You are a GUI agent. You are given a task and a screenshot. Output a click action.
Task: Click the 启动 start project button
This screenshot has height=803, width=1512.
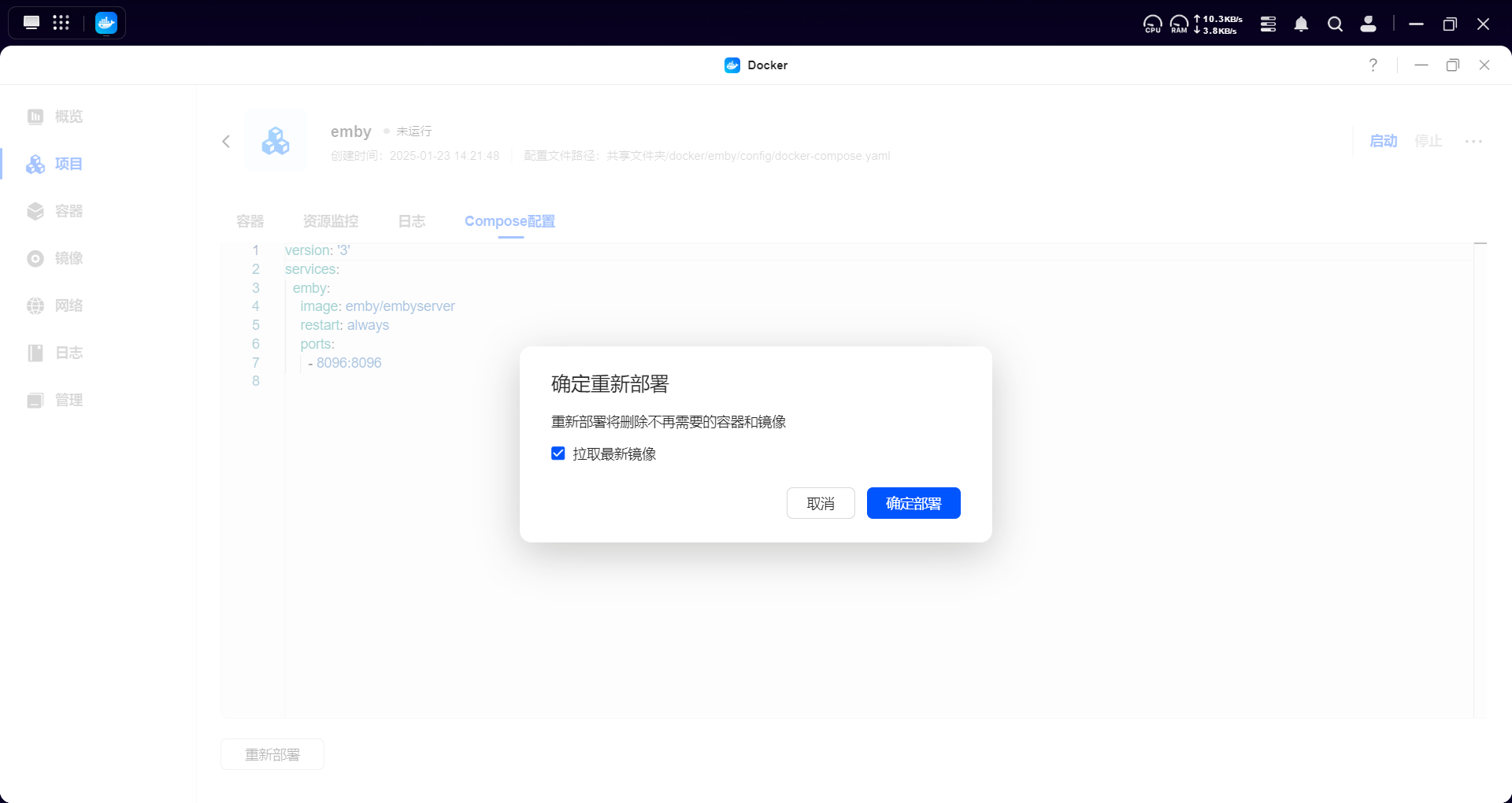[1383, 142]
